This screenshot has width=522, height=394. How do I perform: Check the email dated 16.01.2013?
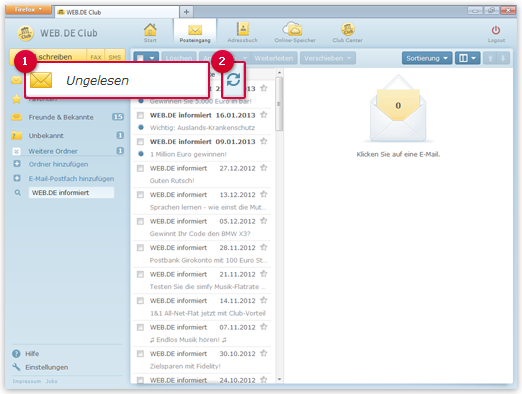pos(140,115)
